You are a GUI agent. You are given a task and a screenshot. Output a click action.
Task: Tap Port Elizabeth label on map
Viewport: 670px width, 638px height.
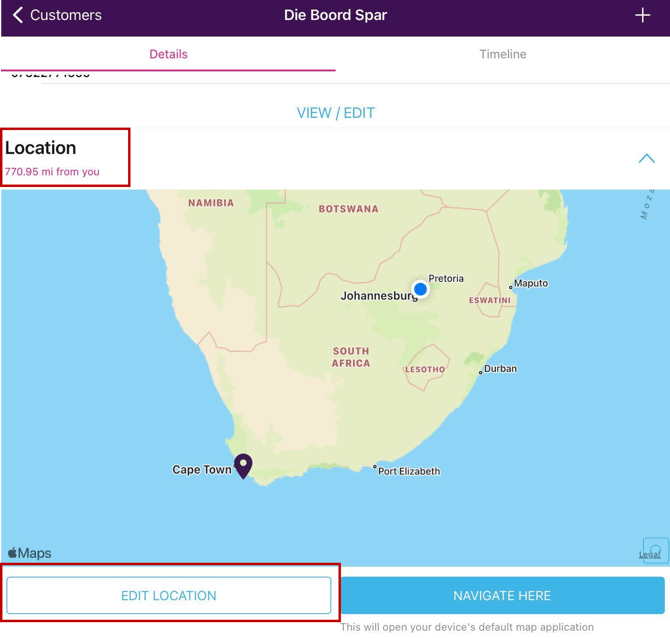[x=409, y=471]
